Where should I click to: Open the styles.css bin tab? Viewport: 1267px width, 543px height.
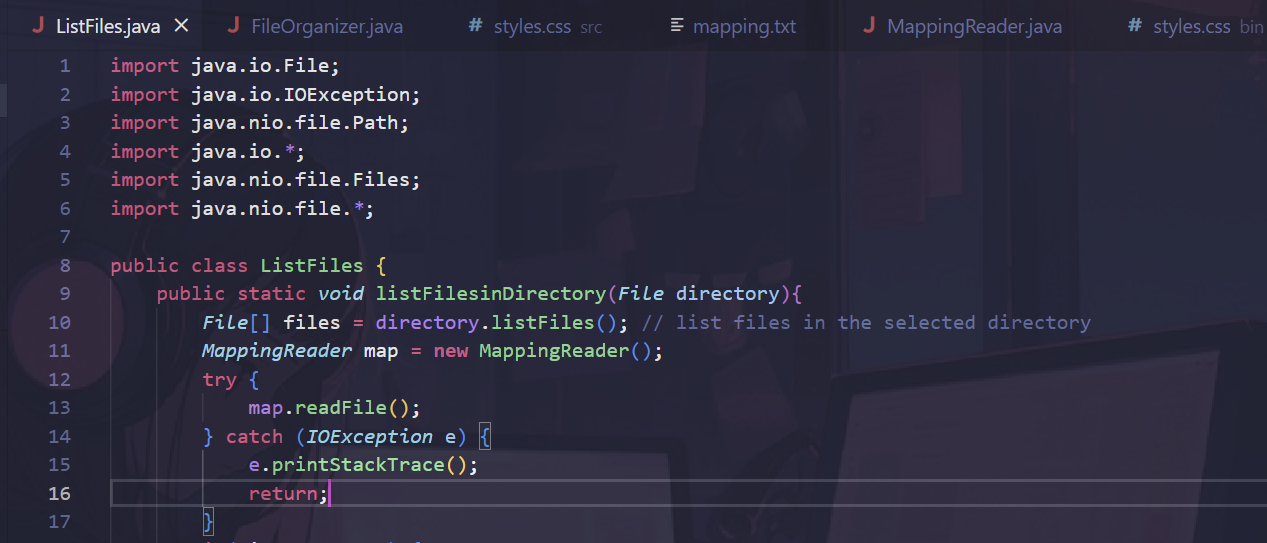click(1195, 26)
